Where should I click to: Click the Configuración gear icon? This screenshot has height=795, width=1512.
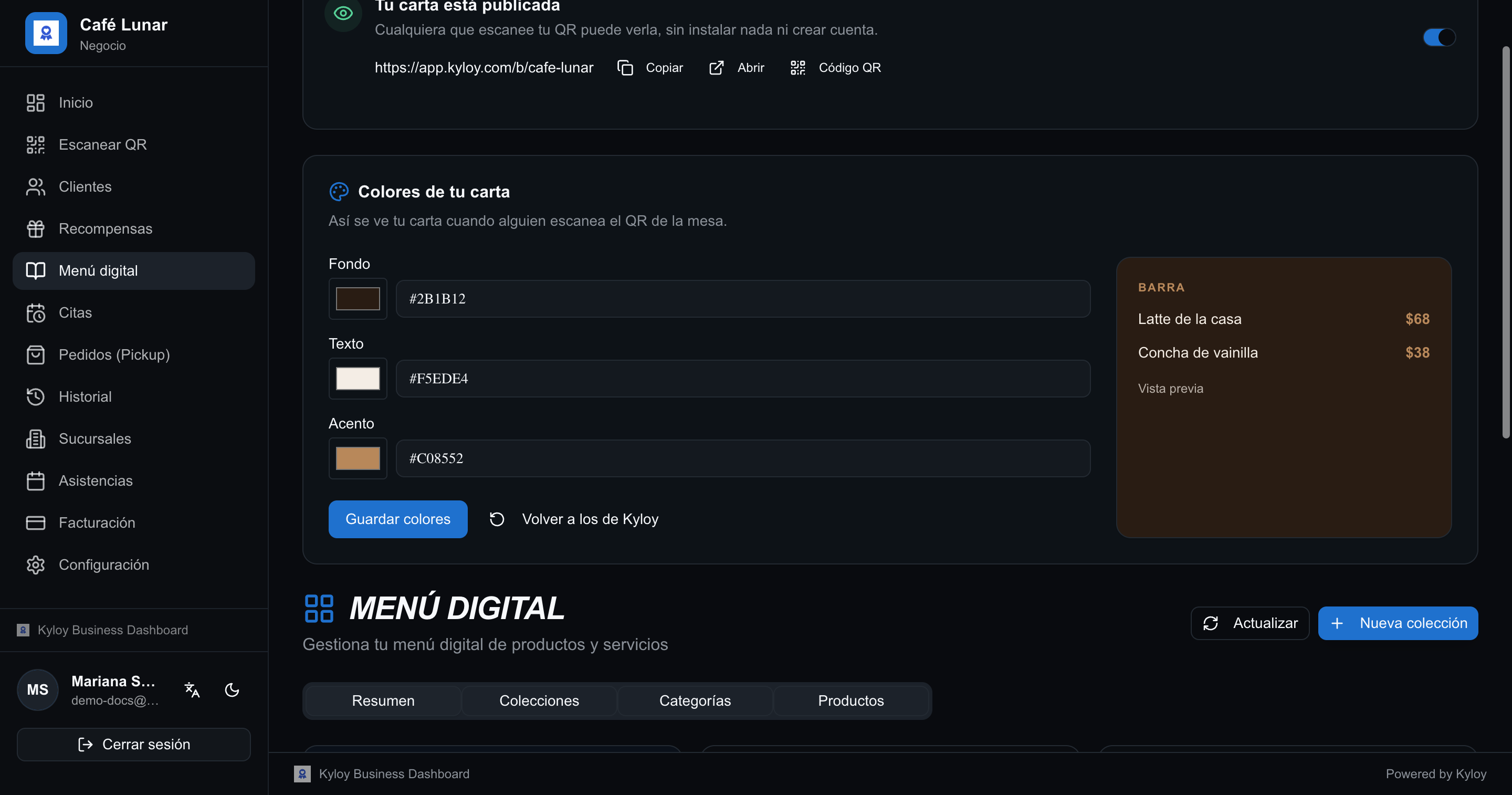(35, 565)
